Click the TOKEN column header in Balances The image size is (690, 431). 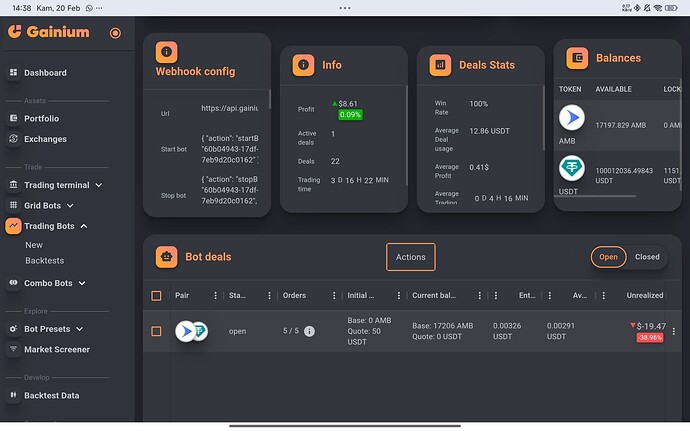point(570,89)
